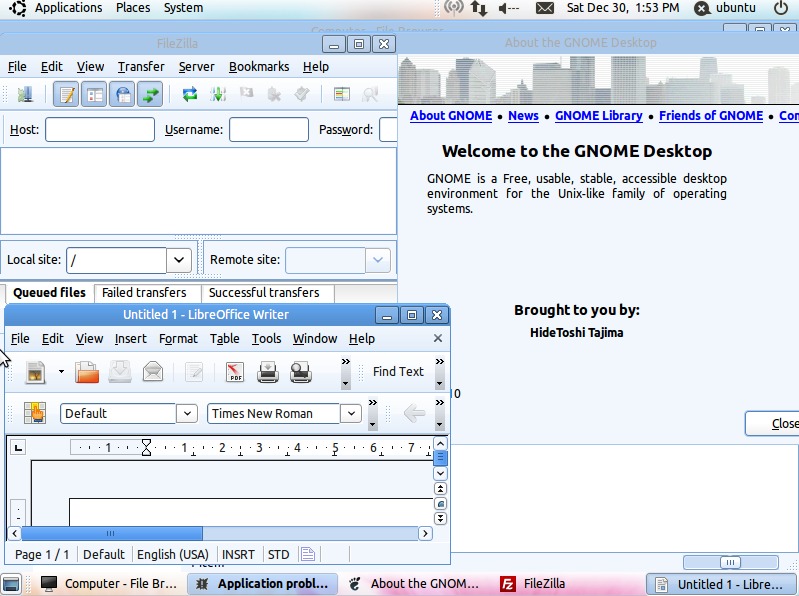This screenshot has height=596, width=799.
Task: Click Writer horizontal scrollbar right arrow
Action: coord(425,533)
